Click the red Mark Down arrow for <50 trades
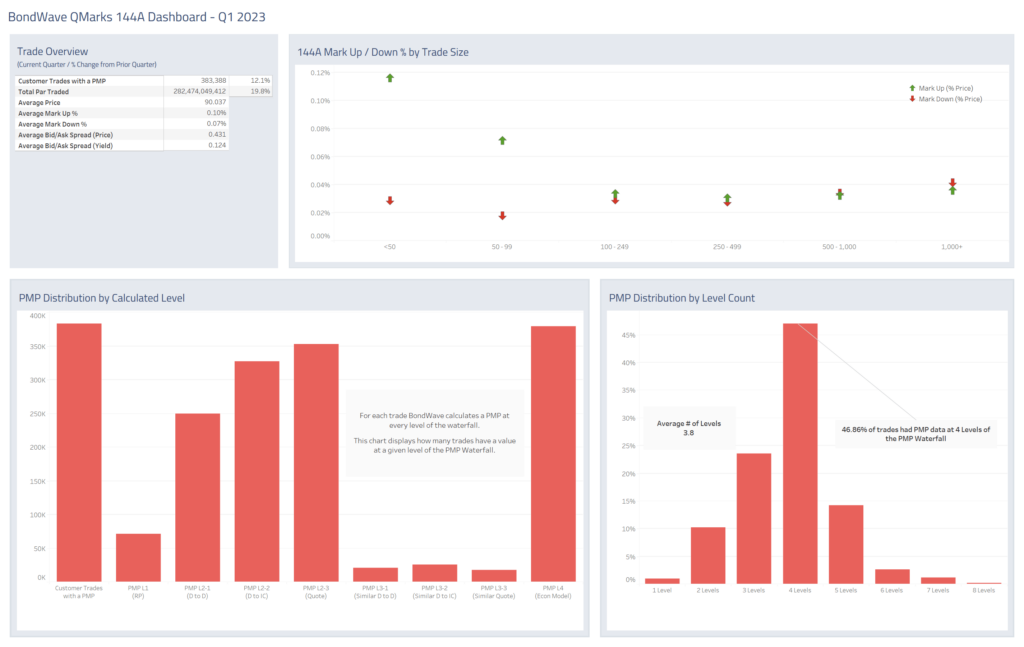1024x647 pixels. click(x=390, y=201)
